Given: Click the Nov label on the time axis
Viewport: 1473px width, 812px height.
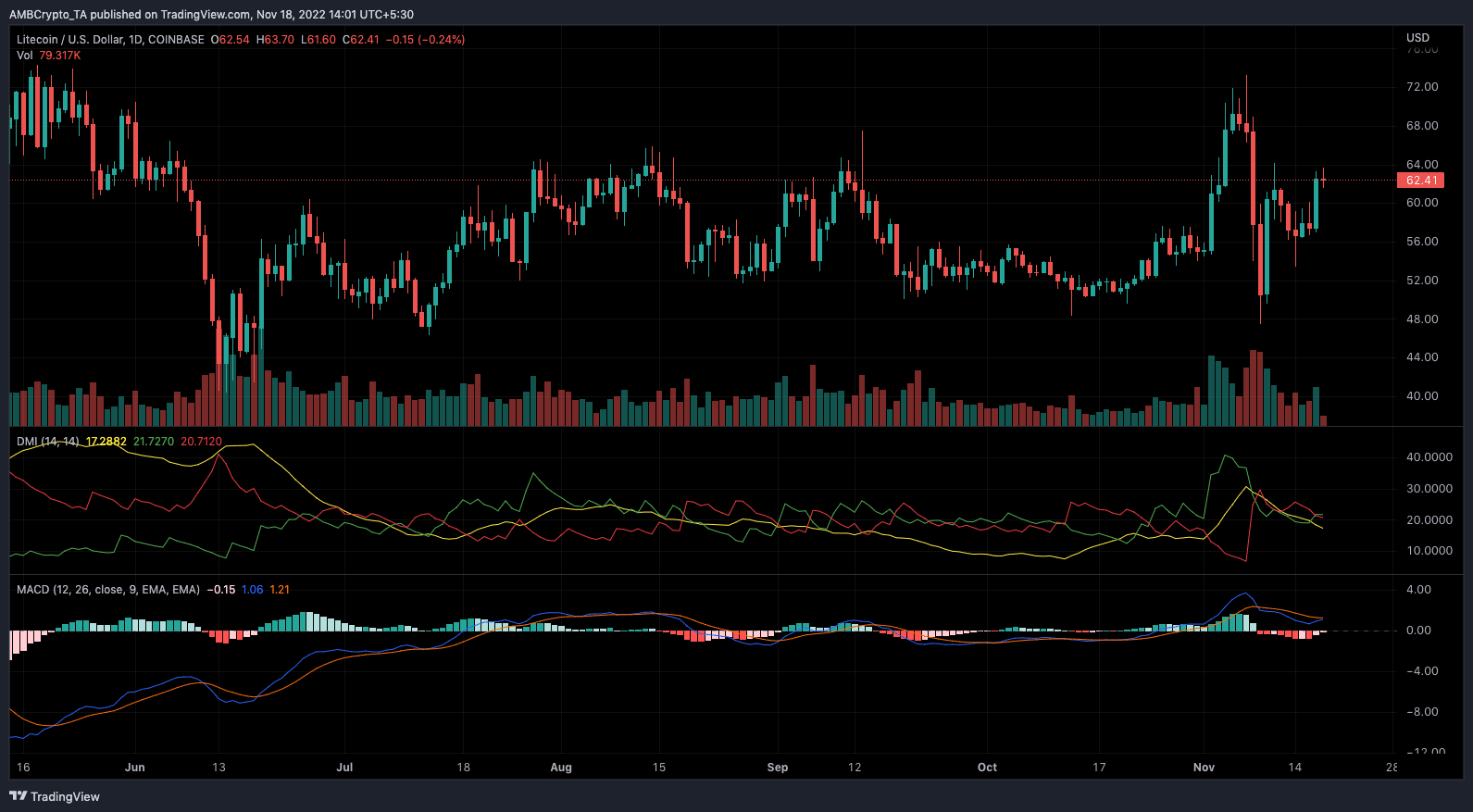Looking at the screenshot, I should click(x=1204, y=768).
